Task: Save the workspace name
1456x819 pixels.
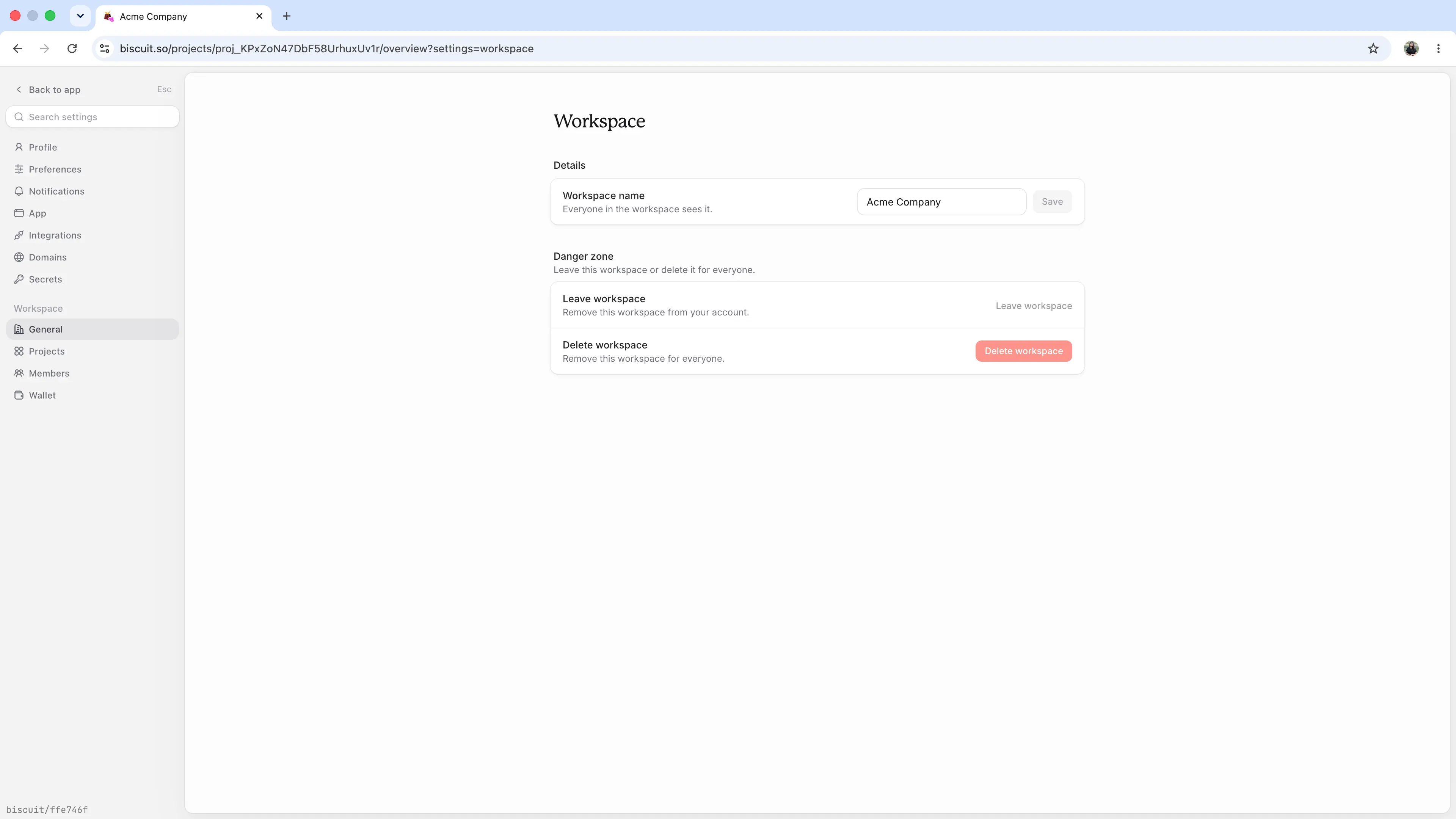Action: click(1052, 202)
